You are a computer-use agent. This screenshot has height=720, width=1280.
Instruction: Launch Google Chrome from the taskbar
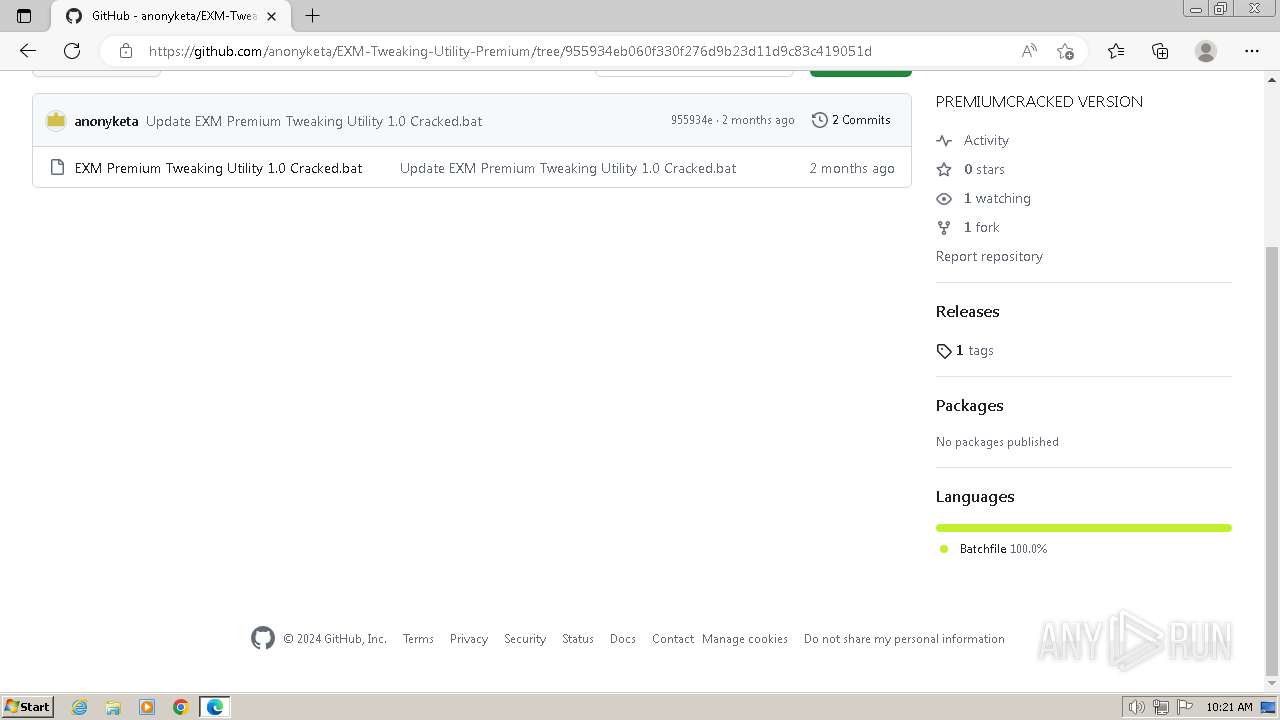(x=180, y=707)
